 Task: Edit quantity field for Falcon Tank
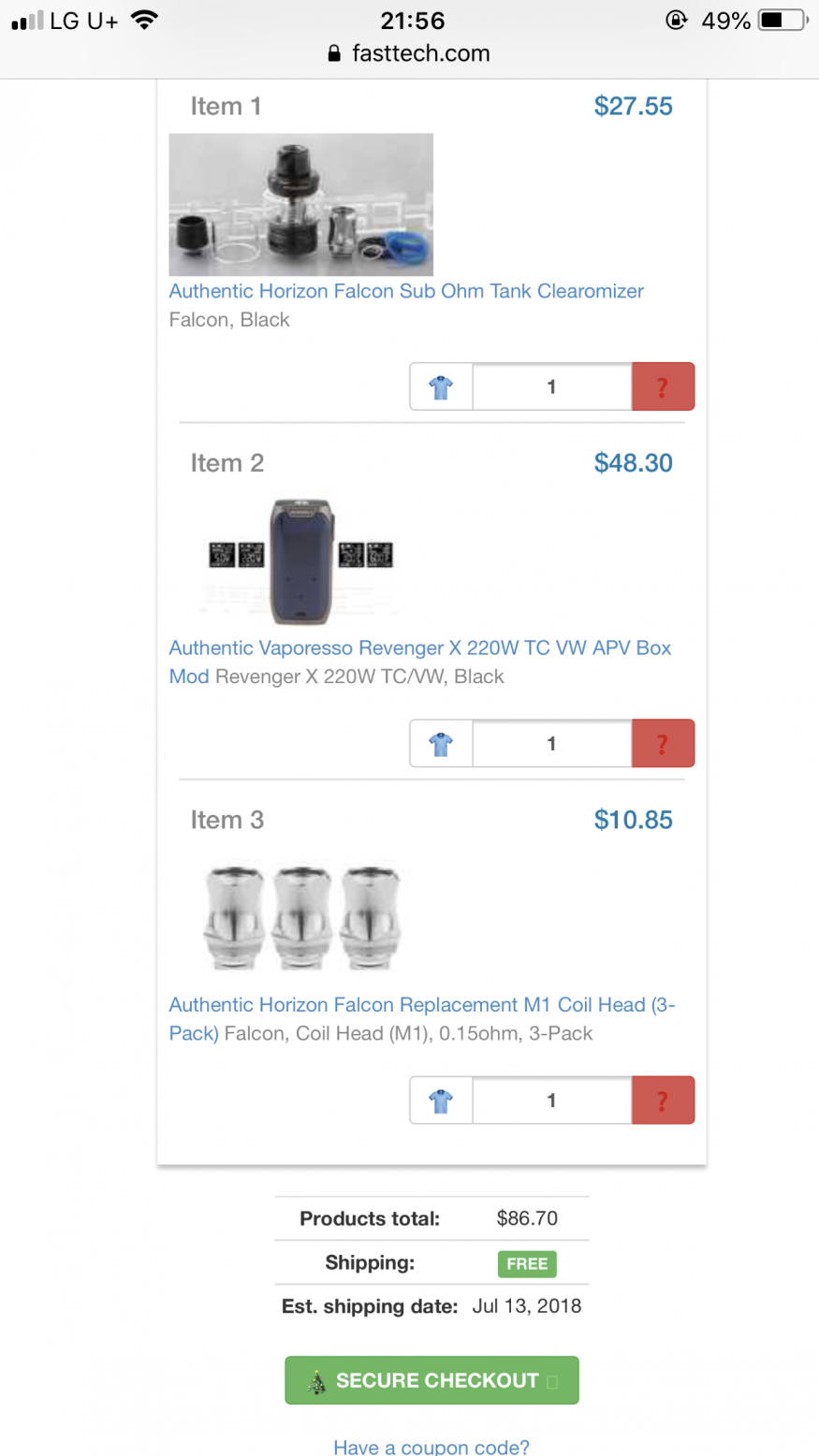(x=551, y=386)
